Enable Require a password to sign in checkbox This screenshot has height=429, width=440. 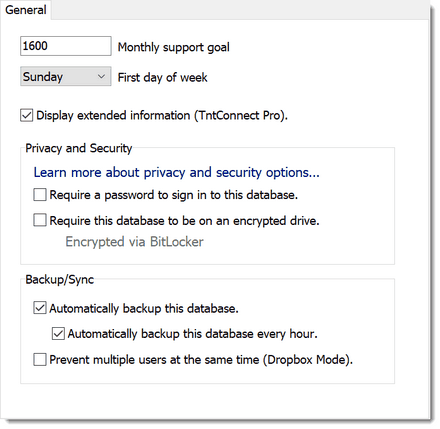click(40, 195)
